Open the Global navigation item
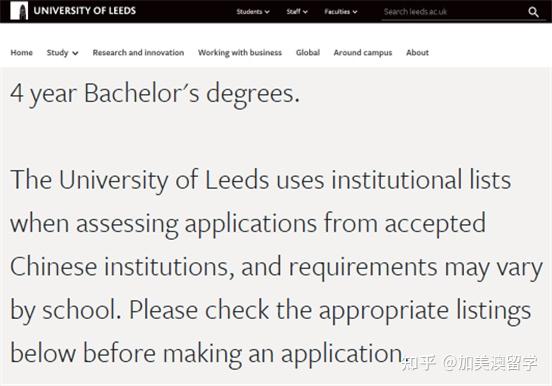The height and width of the screenshot is (386, 552). point(308,52)
